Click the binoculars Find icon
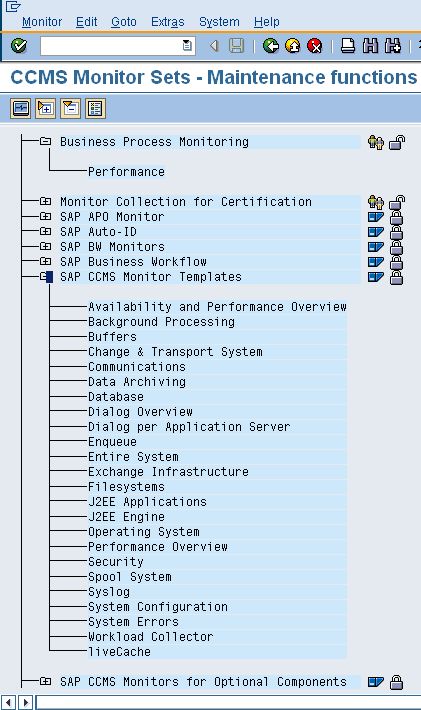The image size is (421, 710). pos(370,46)
